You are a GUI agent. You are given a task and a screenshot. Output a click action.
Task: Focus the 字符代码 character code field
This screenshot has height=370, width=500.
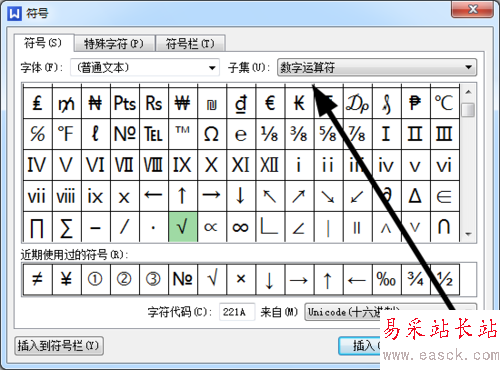click(x=237, y=312)
